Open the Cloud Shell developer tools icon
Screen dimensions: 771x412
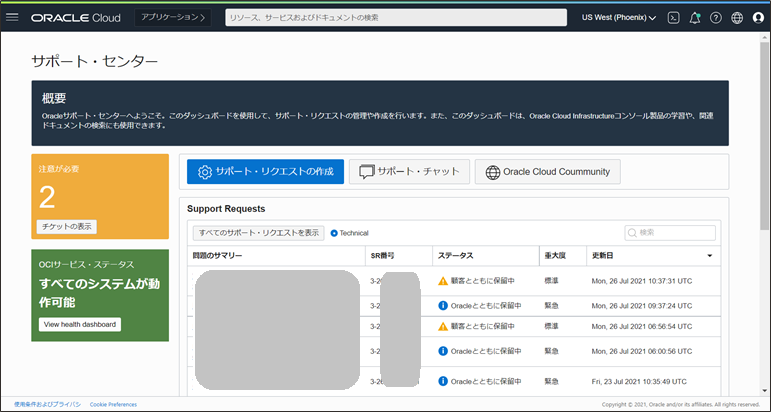click(673, 18)
